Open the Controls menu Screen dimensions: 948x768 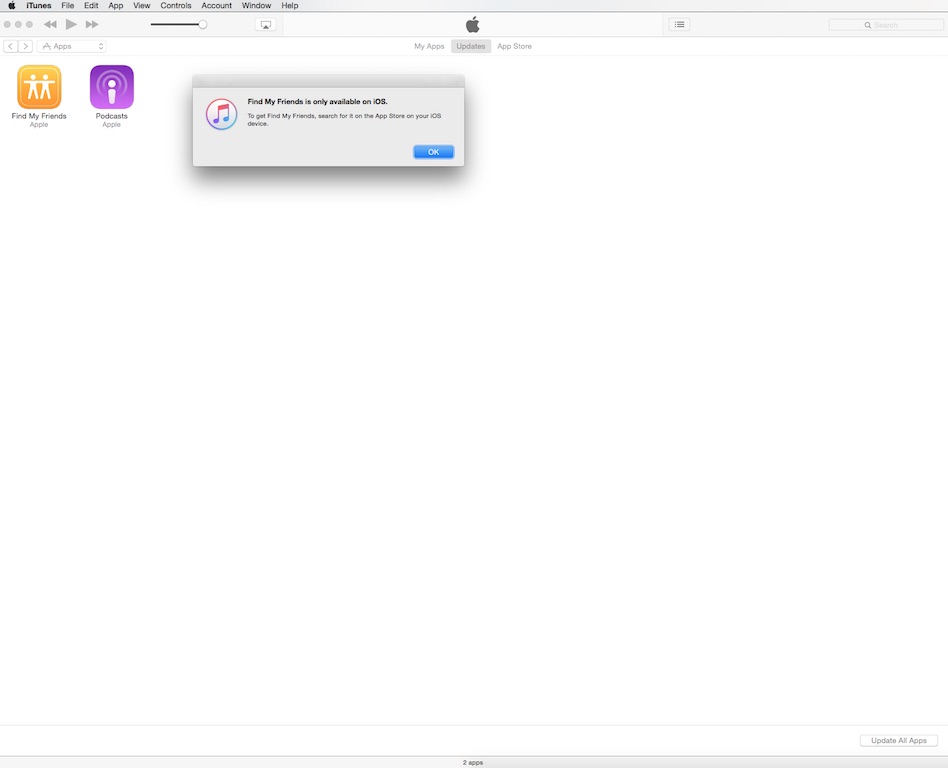(175, 5)
